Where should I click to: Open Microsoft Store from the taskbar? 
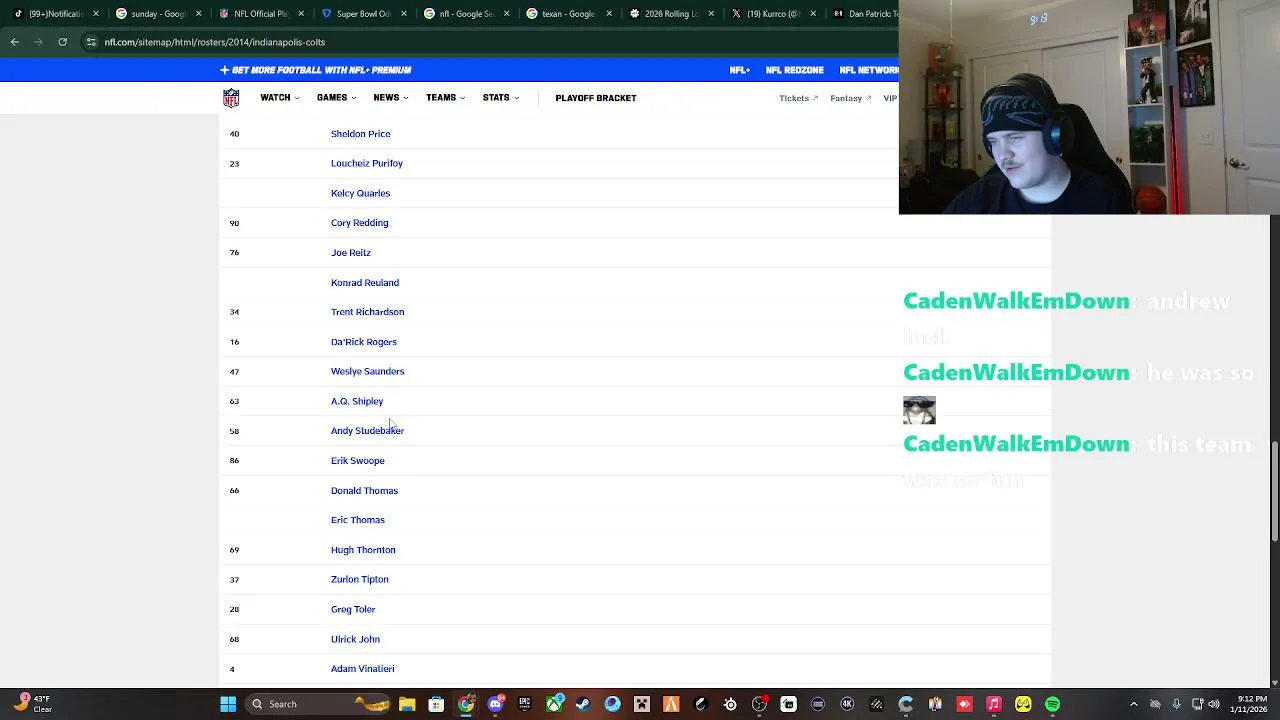coord(436,704)
